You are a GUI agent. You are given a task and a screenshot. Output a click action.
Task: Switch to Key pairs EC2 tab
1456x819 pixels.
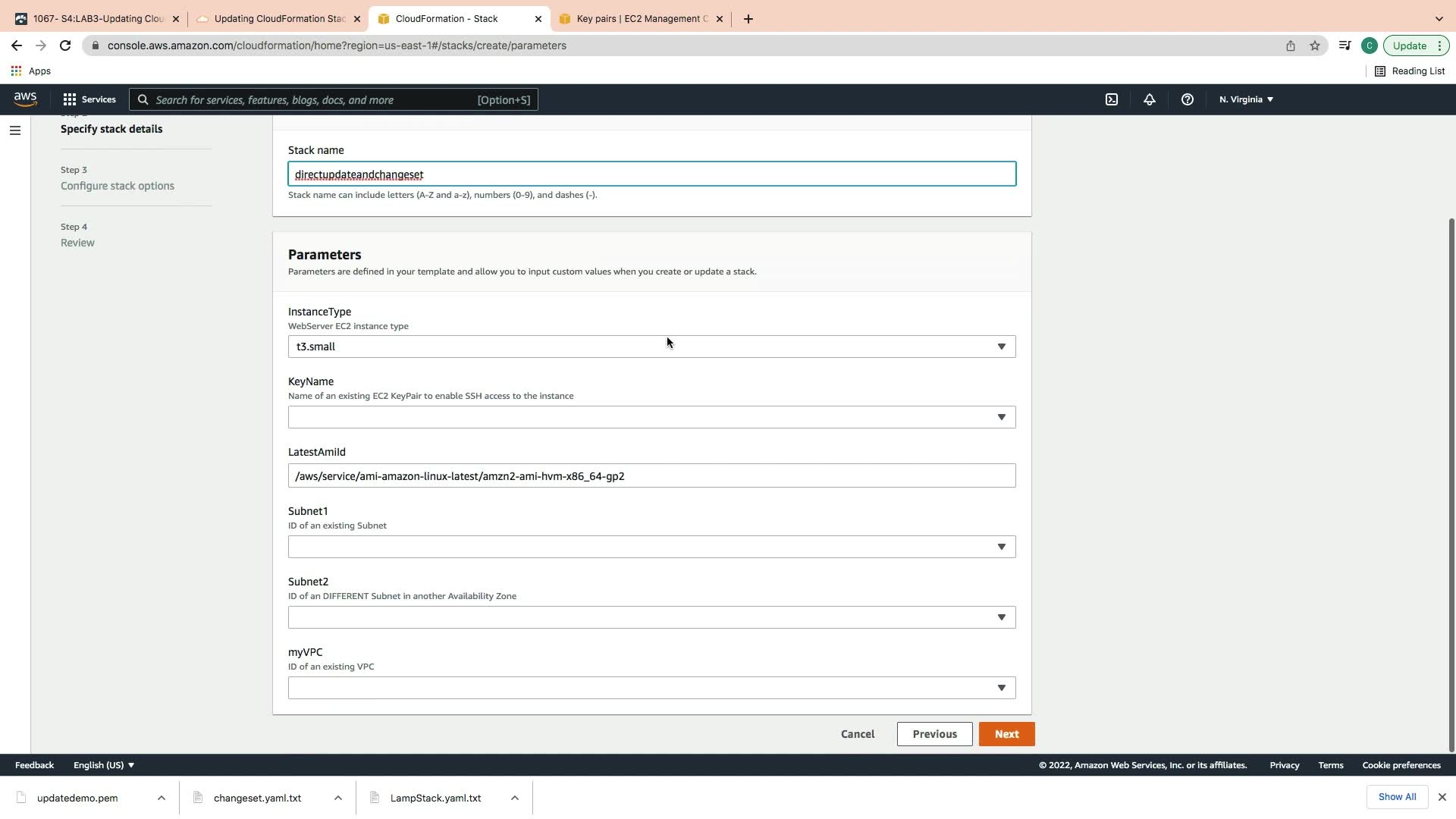point(641,19)
